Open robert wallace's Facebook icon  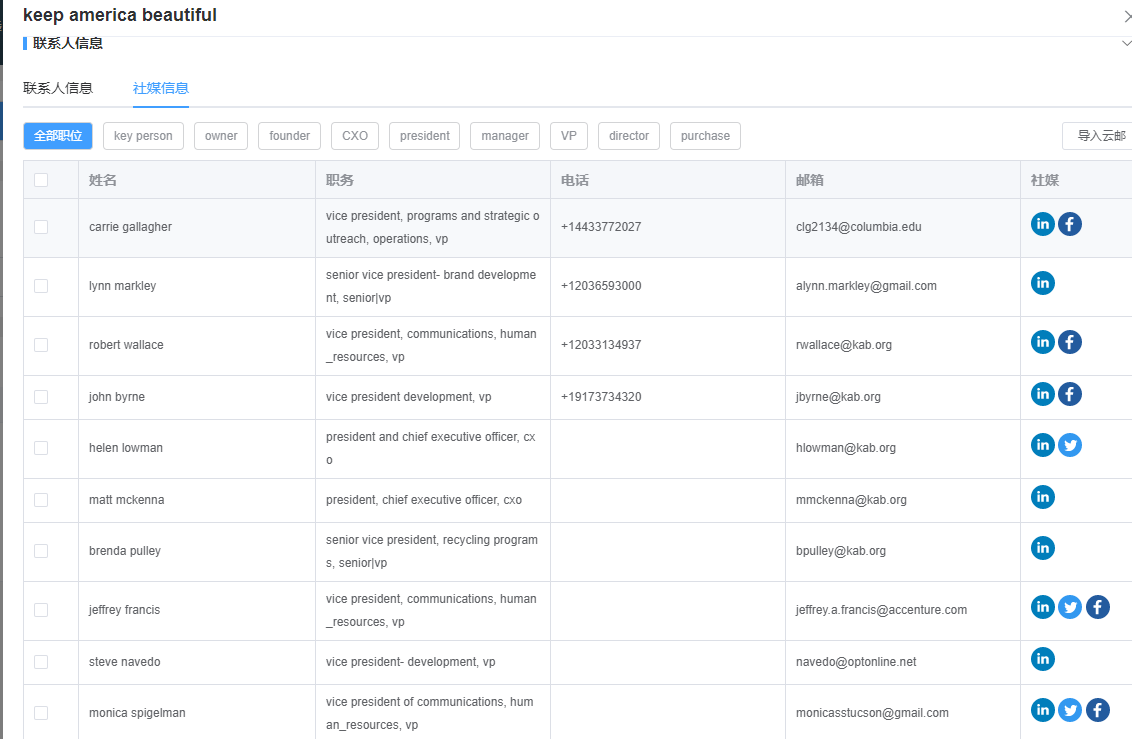click(1070, 342)
